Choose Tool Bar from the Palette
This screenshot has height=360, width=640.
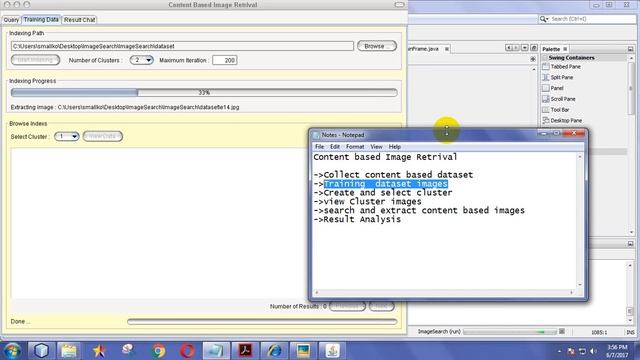pos(560,110)
